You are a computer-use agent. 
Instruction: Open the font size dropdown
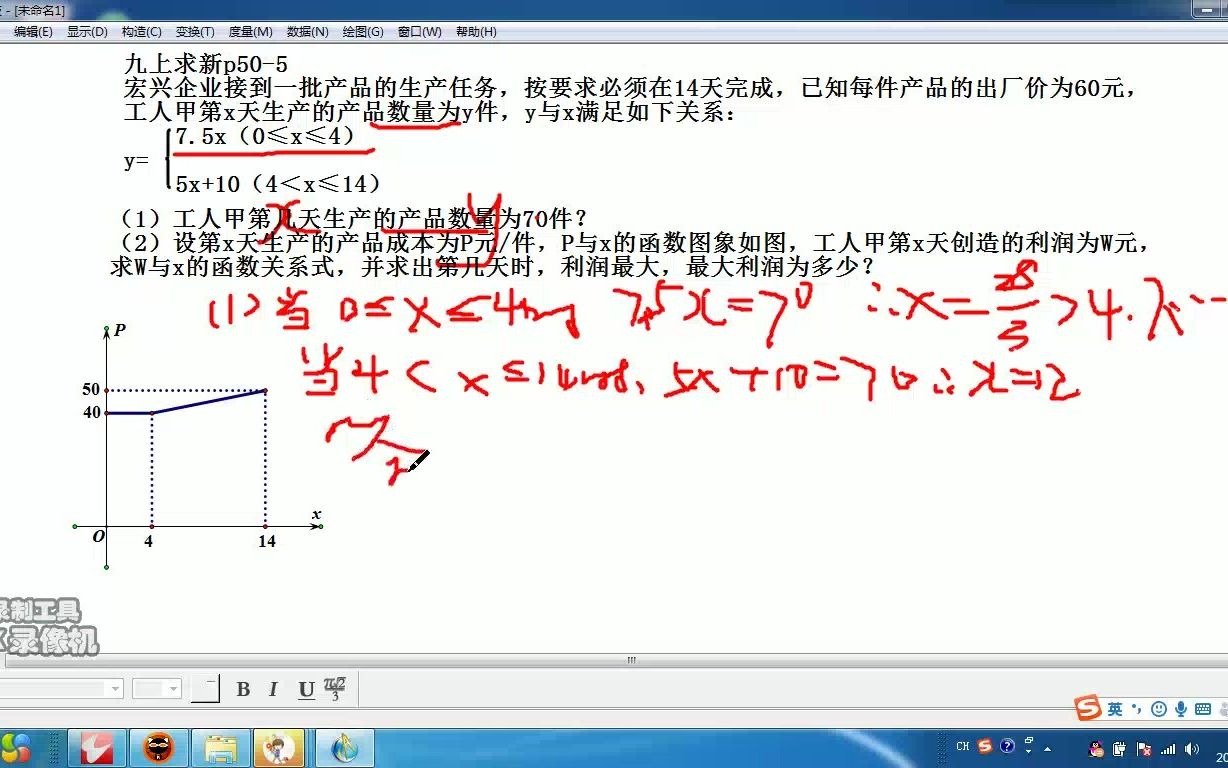(155, 689)
